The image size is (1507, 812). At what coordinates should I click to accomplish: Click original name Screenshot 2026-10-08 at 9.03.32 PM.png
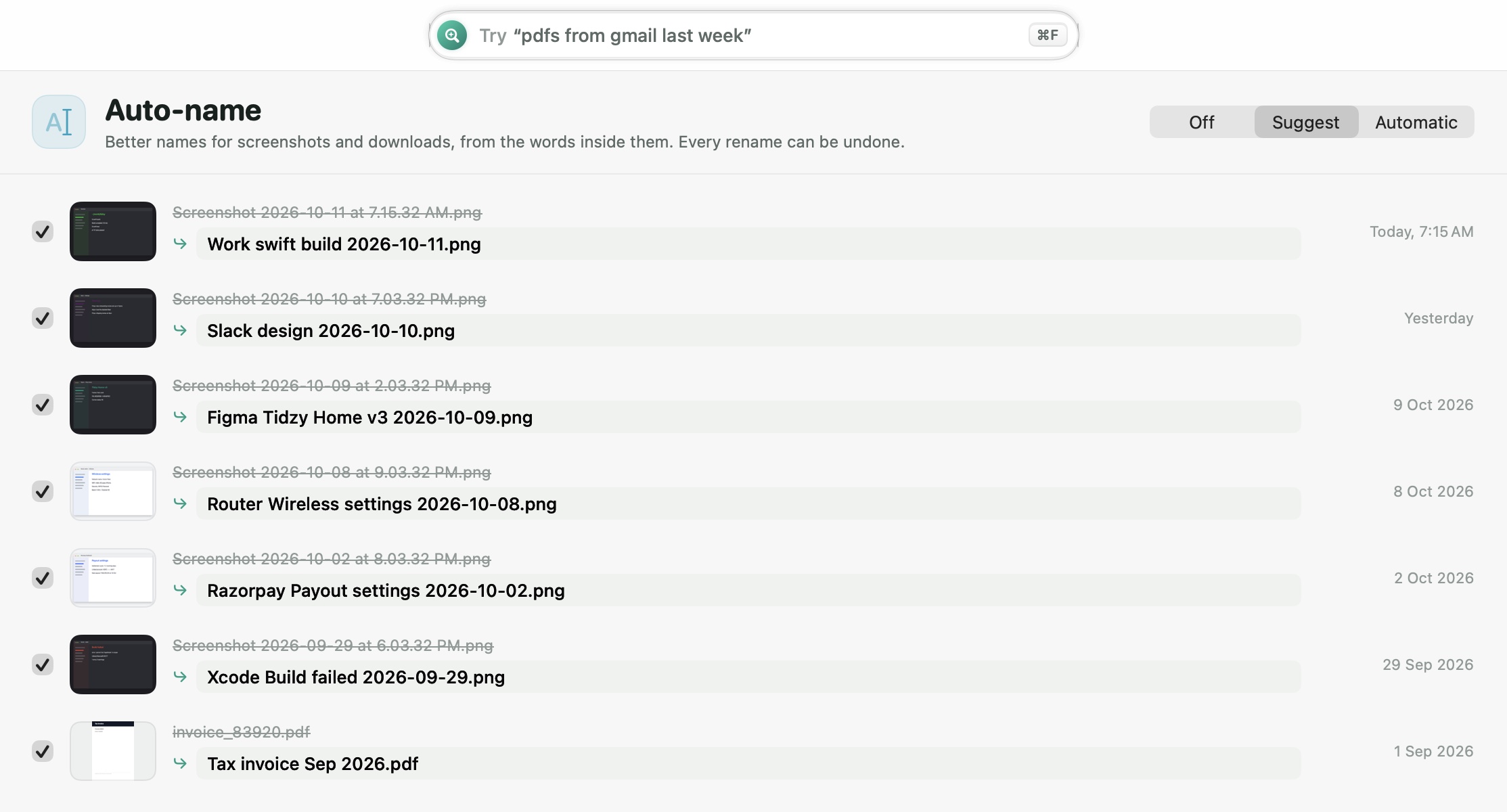[332, 472]
